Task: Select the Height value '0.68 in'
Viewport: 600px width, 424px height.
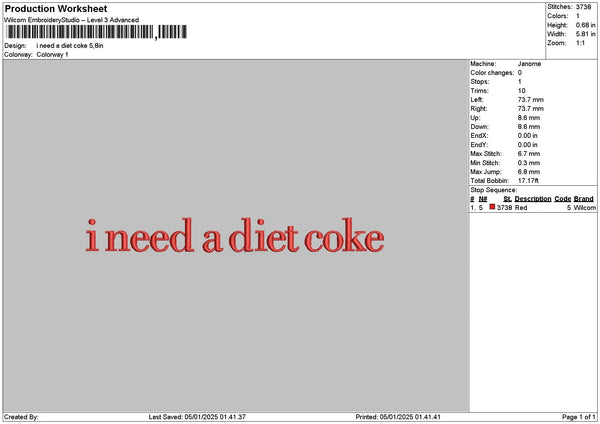Action: [x=585, y=25]
